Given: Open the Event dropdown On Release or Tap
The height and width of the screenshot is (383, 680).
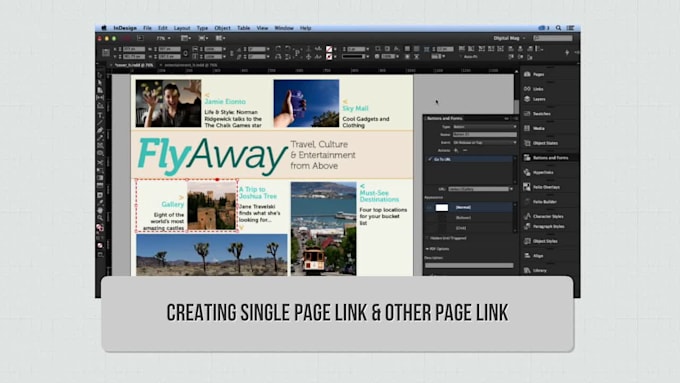Looking at the screenshot, I should [x=485, y=142].
